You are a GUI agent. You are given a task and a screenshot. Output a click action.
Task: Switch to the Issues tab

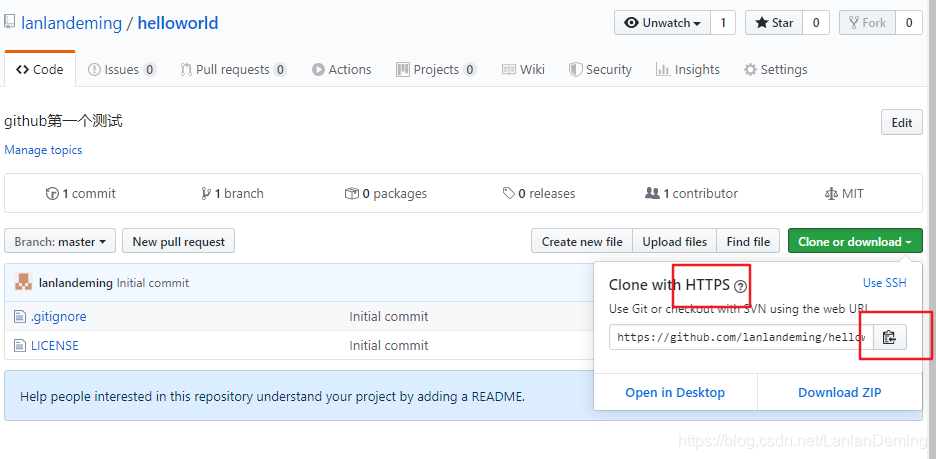click(x=122, y=69)
